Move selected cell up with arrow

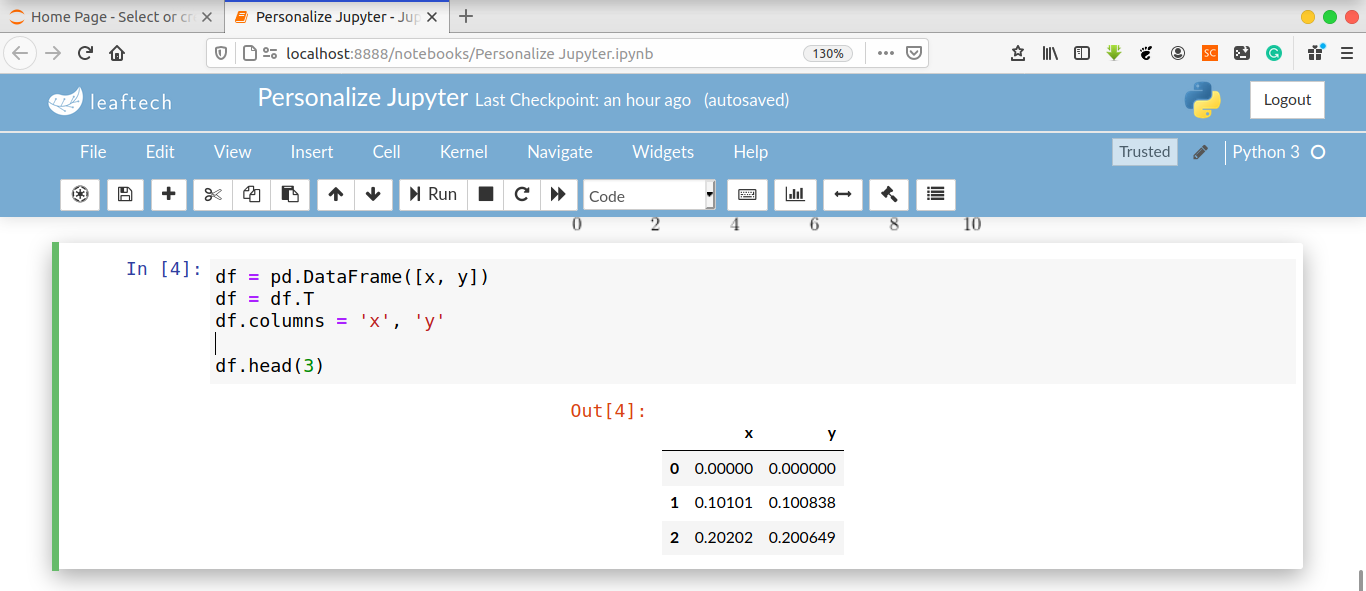pyautogui.click(x=336, y=195)
